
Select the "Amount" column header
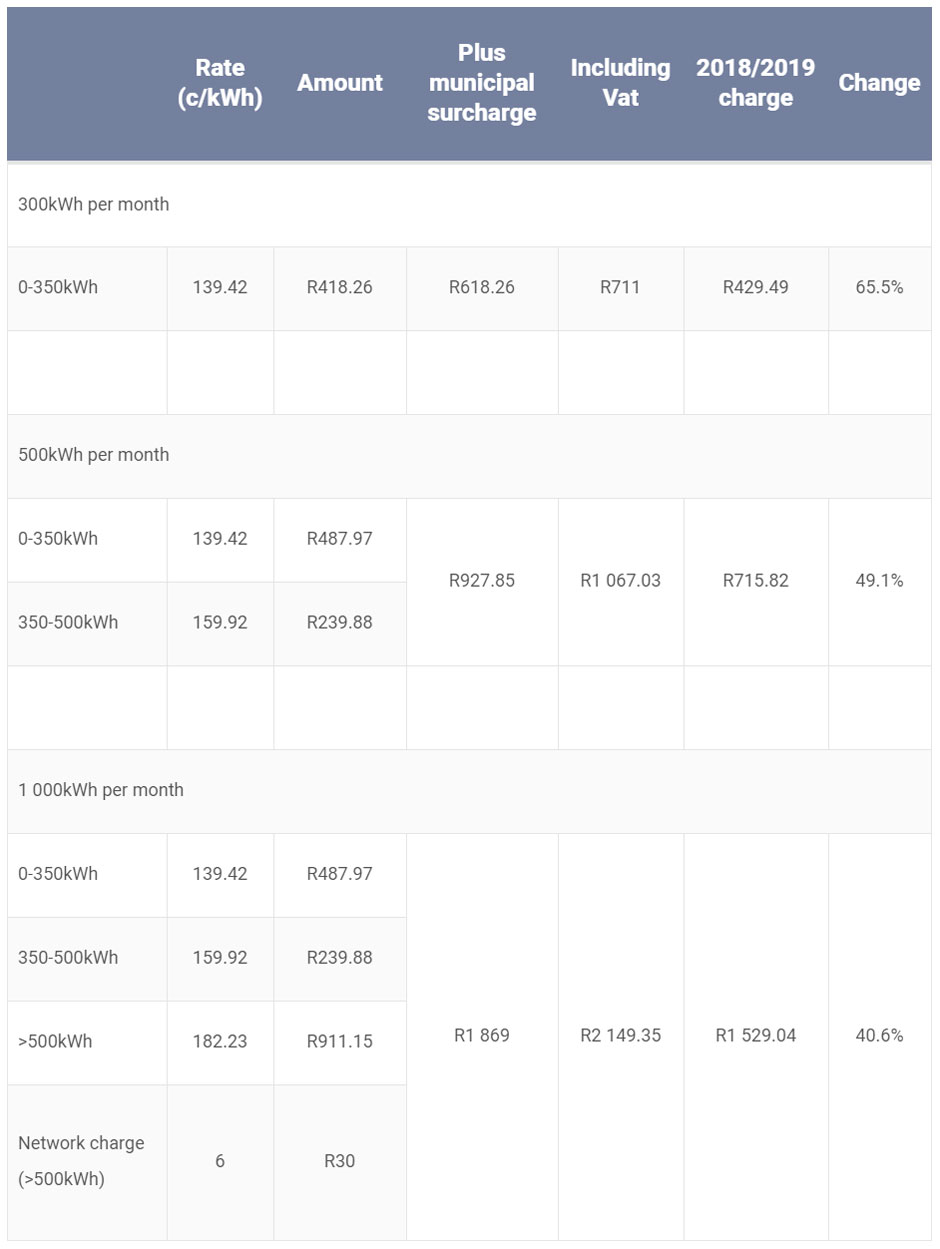pyautogui.click(x=340, y=83)
